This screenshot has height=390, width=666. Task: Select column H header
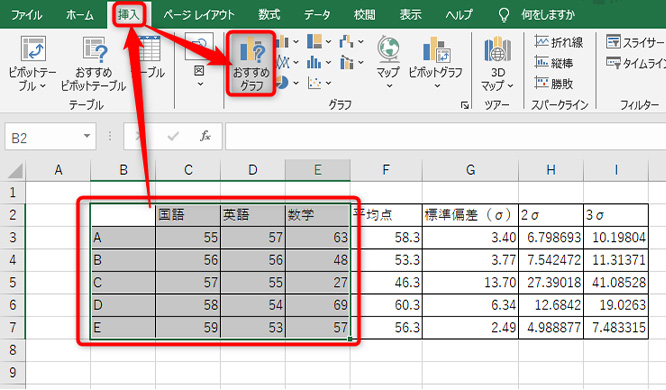[x=551, y=170]
